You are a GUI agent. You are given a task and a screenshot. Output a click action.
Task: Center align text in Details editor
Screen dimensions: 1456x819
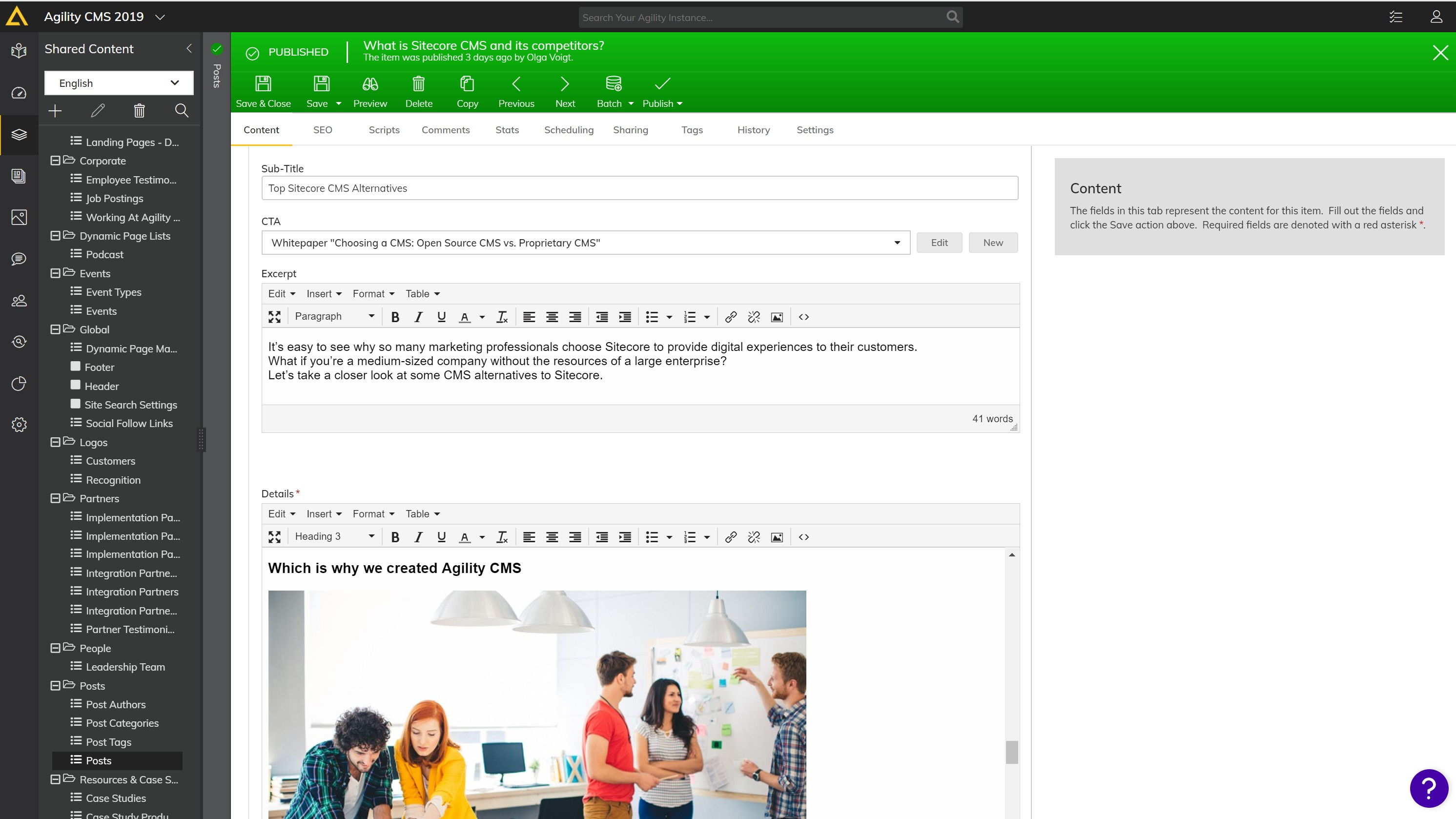(x=552, y=537)
